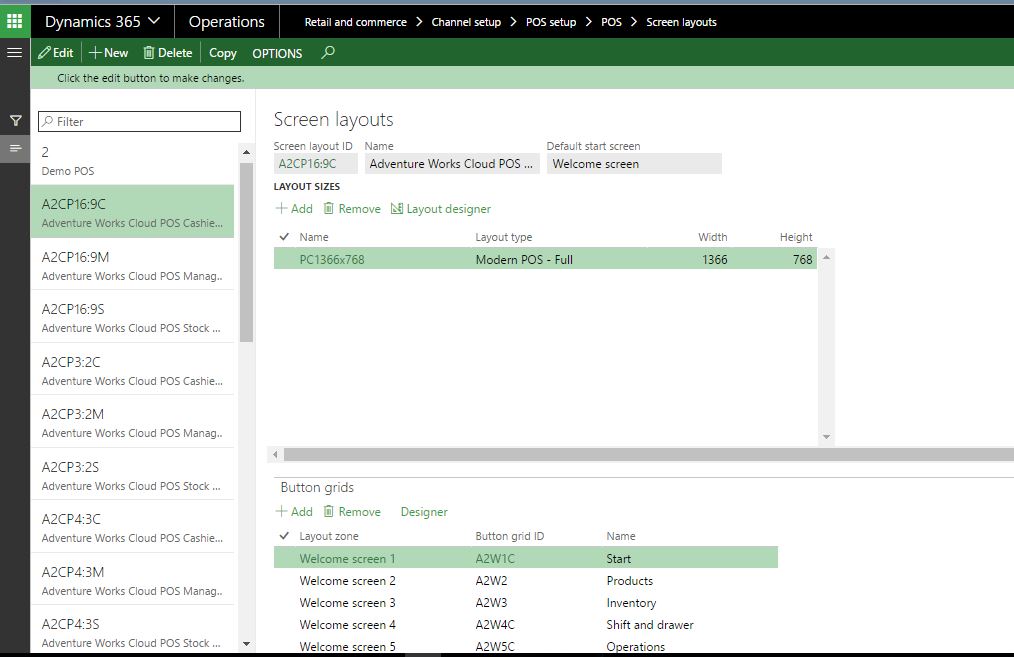Screen dimensions: 1014x657
Task: Select all rows in Button grids
Action: (284, 535)
